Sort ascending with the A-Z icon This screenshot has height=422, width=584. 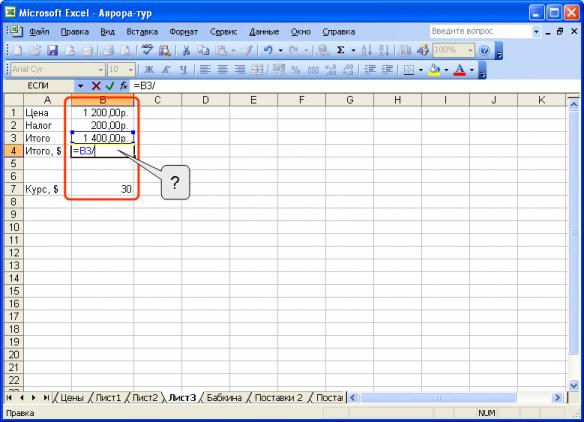(367, 50)
